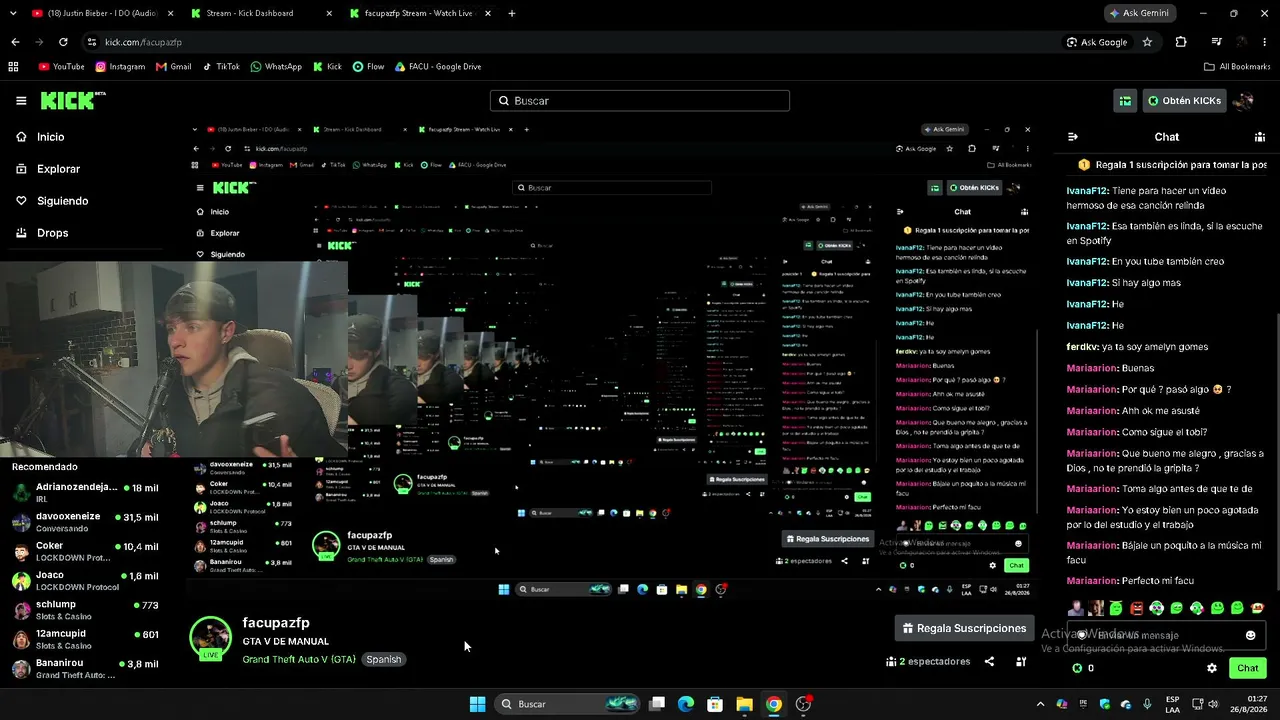This screenshot has width=1280, height=720.
Task: Click the Windows taskbar Buscar search box
Action: click(569, 704)
